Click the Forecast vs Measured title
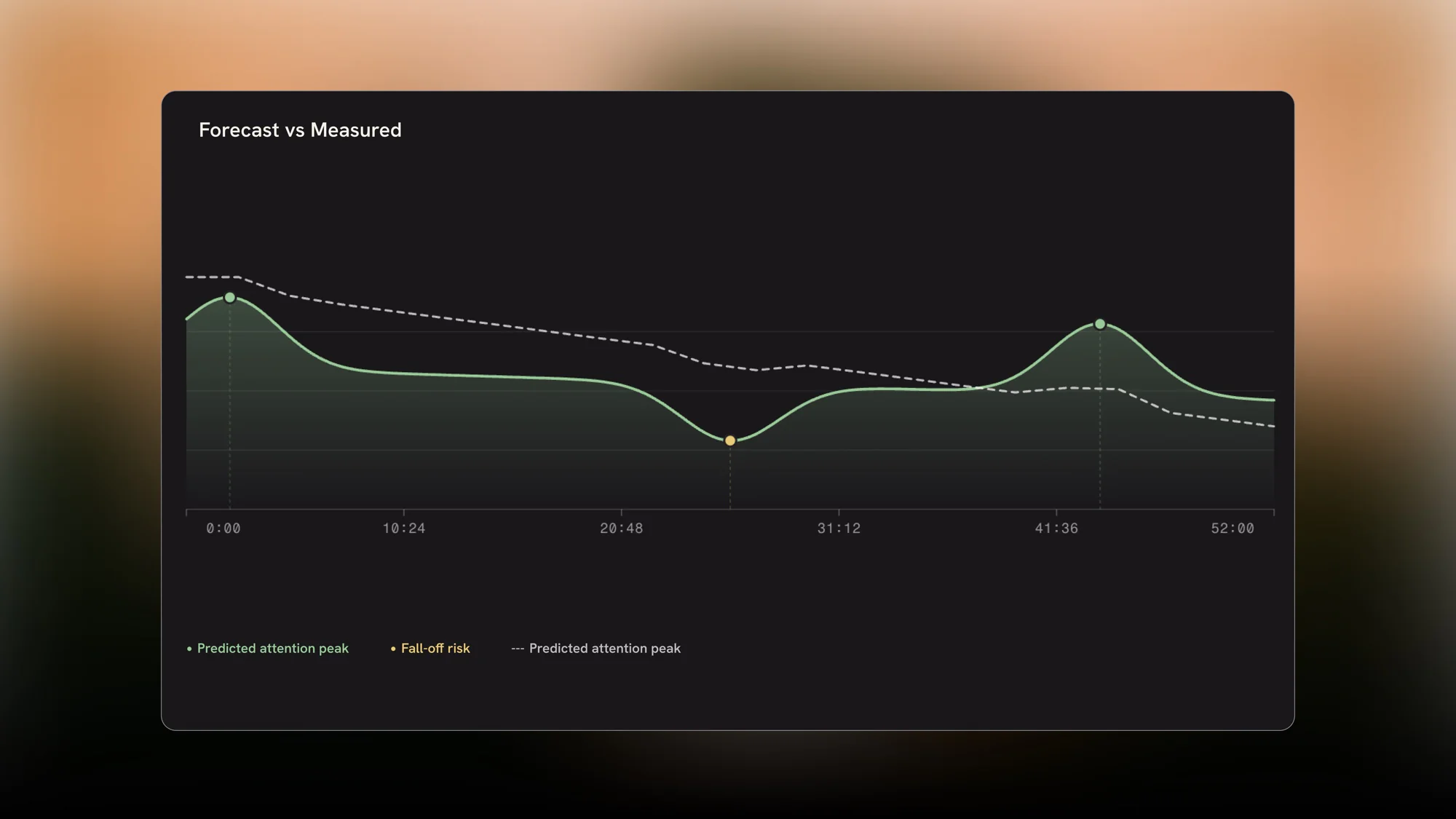The height and width of the screenshot is (819, 1456). [x=300, y=130]
